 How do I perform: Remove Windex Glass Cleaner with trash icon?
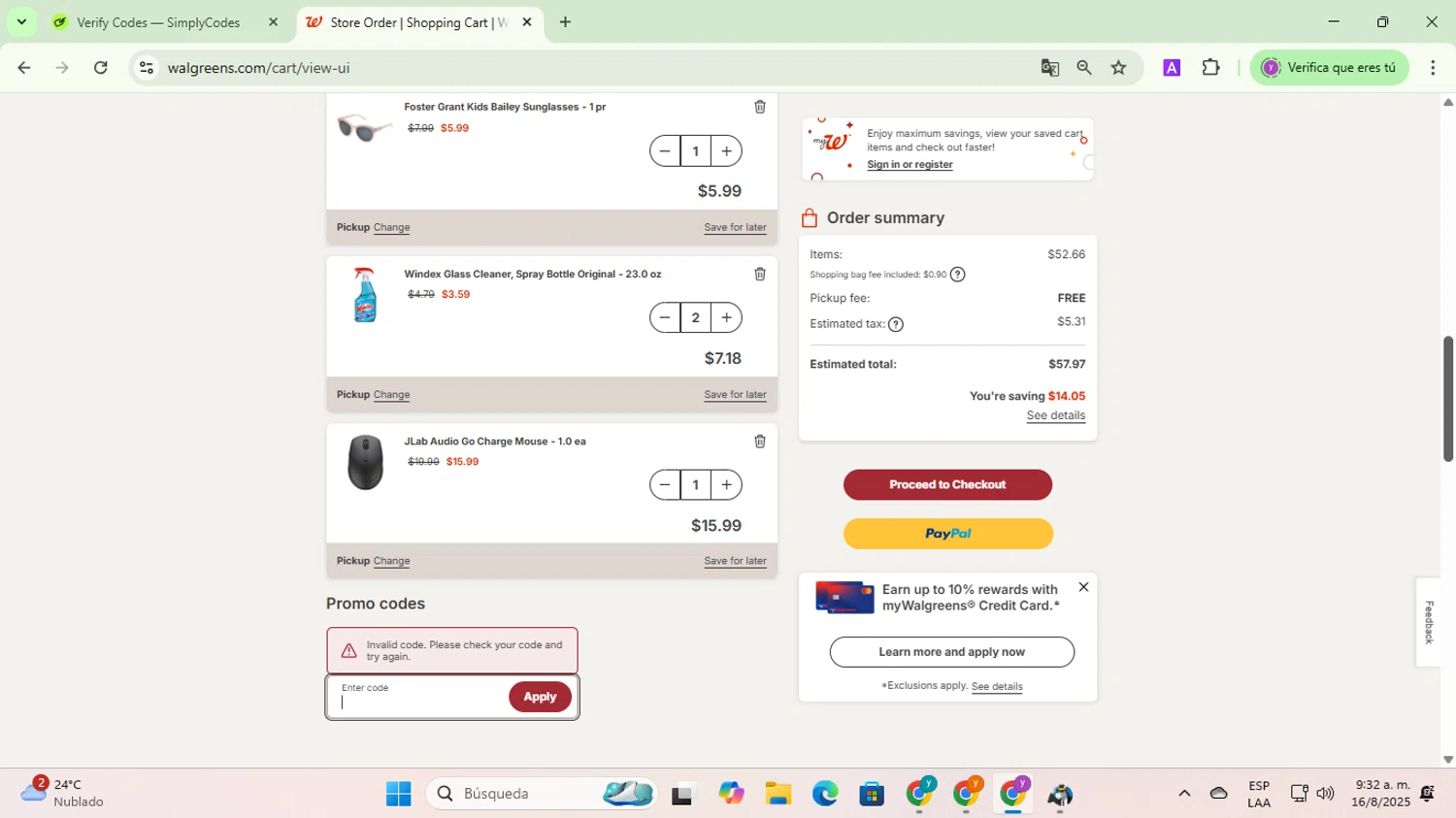(x=760, y=274)
